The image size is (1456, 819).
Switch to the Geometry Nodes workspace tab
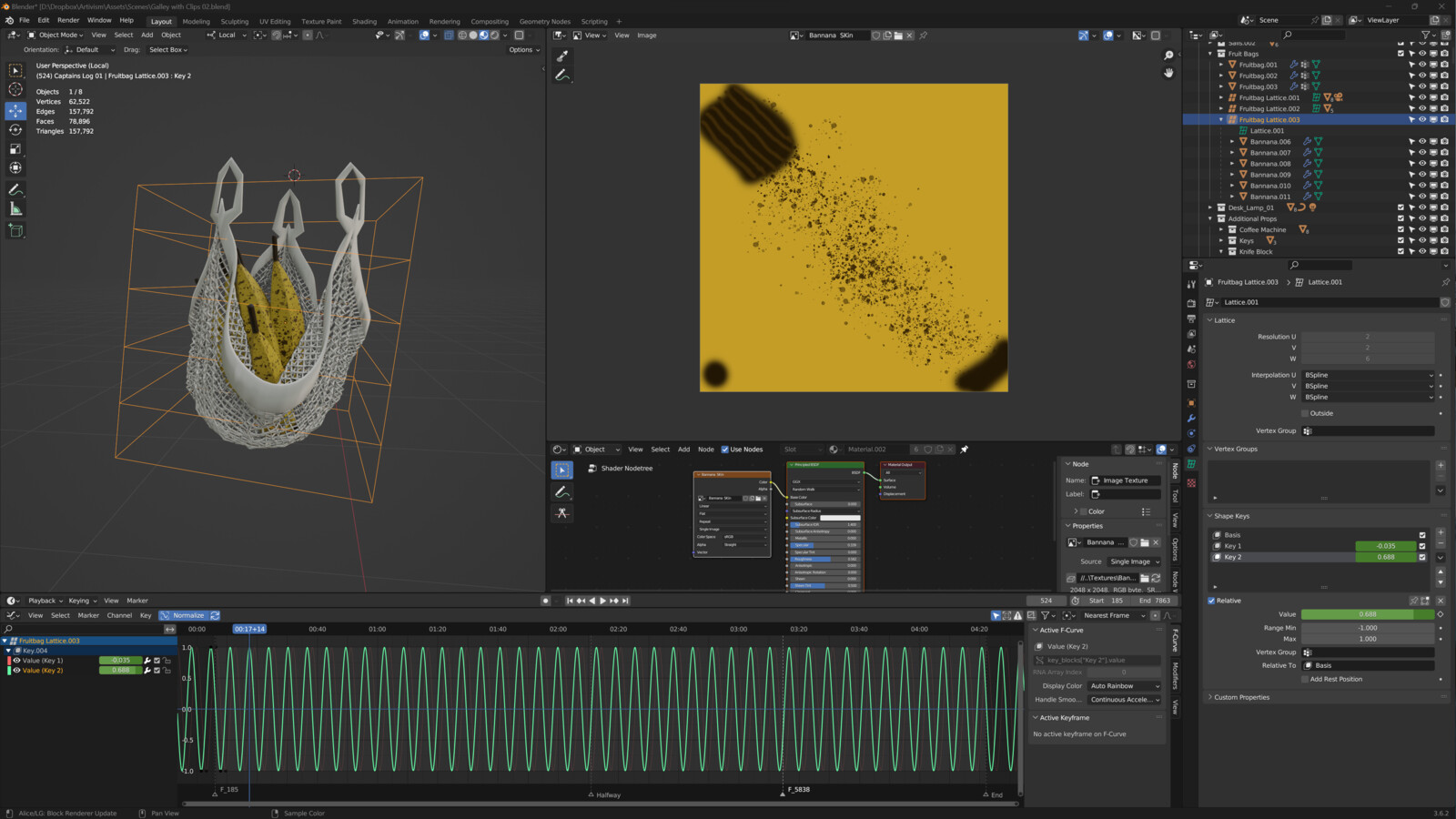pos(544,21)
